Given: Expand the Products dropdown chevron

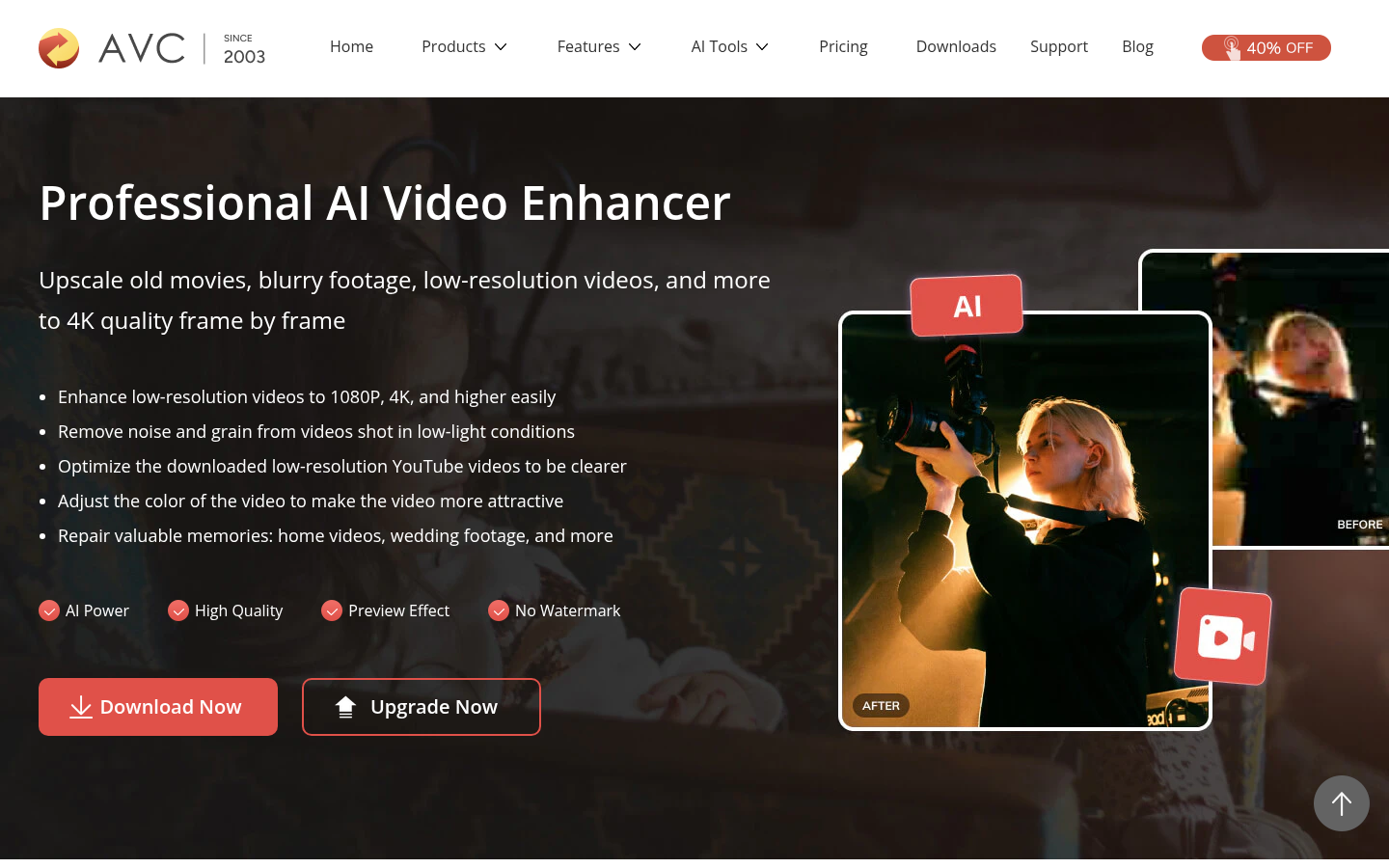Looking at the screenshot, I should pyautogui.click(x=501, y=47).
